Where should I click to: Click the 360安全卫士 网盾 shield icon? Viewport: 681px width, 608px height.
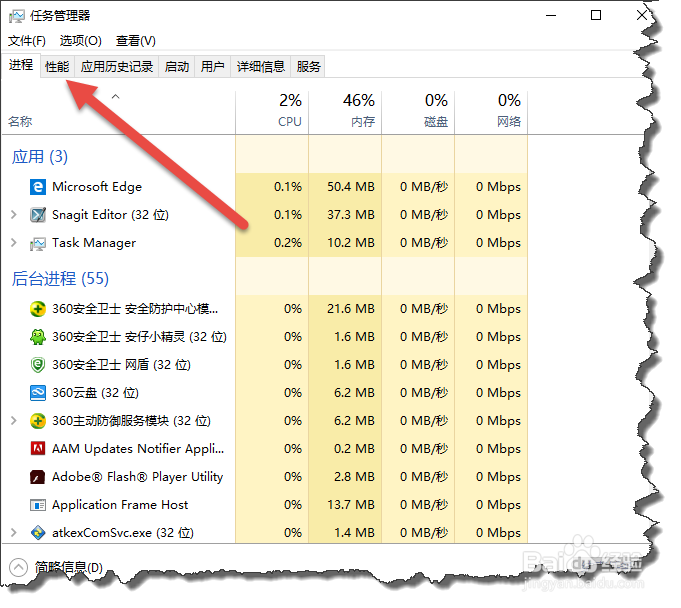pos(38,365)
